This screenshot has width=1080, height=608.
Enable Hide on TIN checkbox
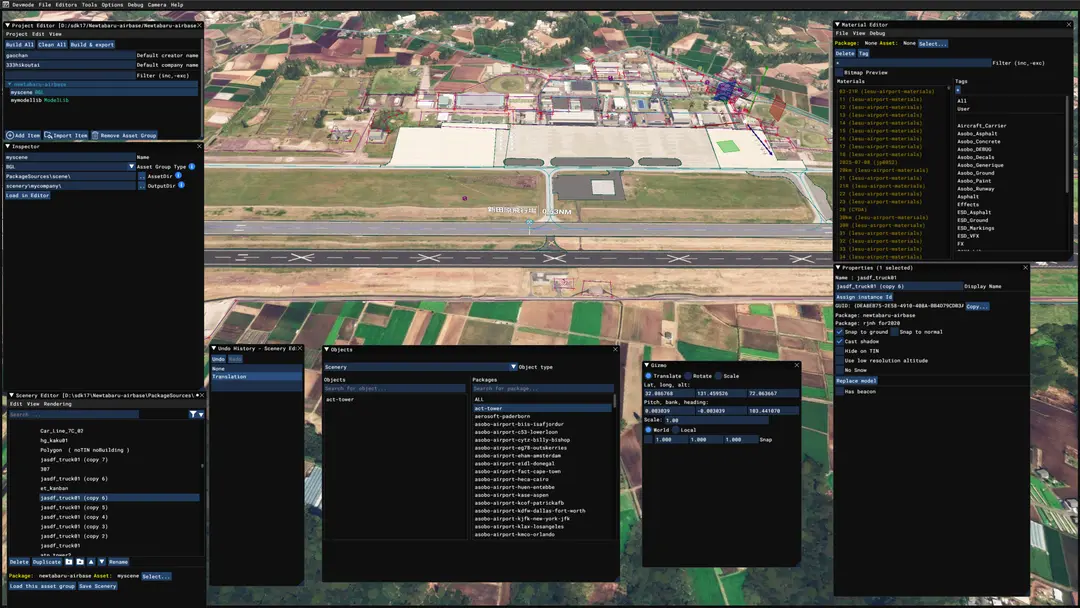[840, 351]
